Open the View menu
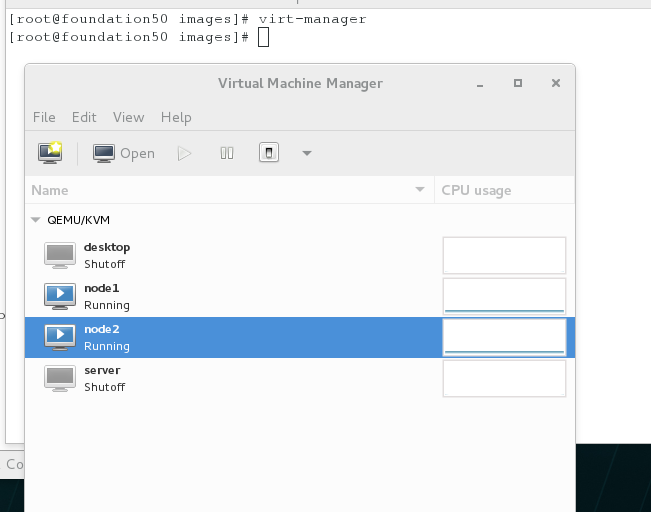The image size is (651, 512). tap(129, 117)
